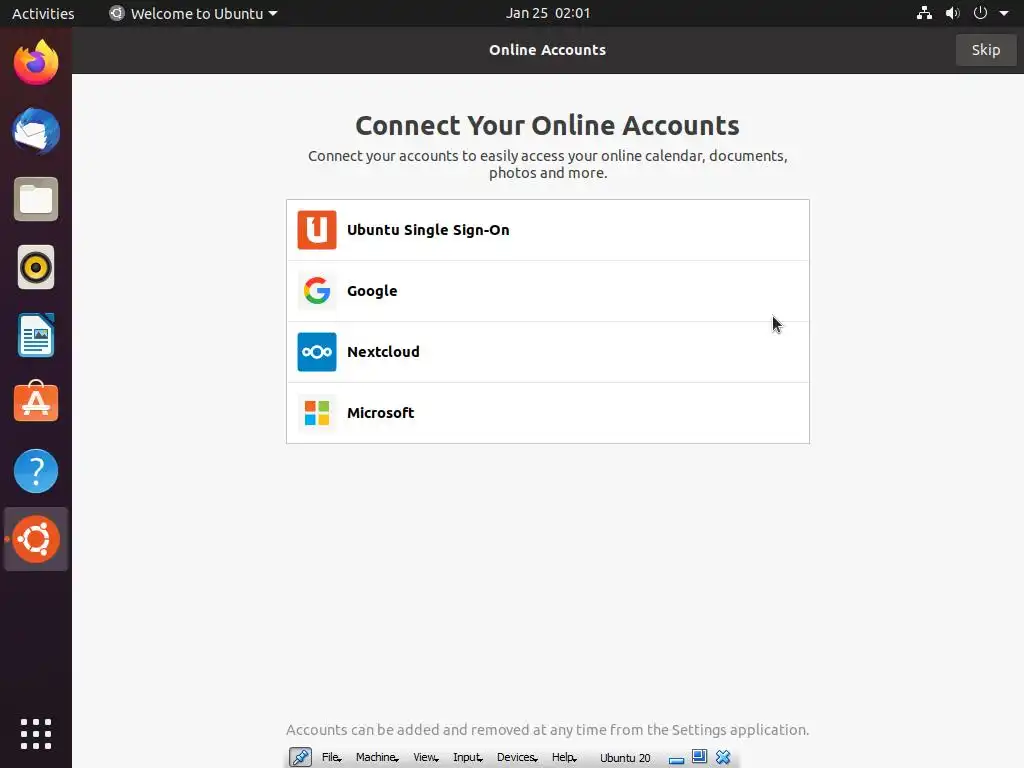Exit fullscreen via mini toolbar window icon

[x=699, y=757]
